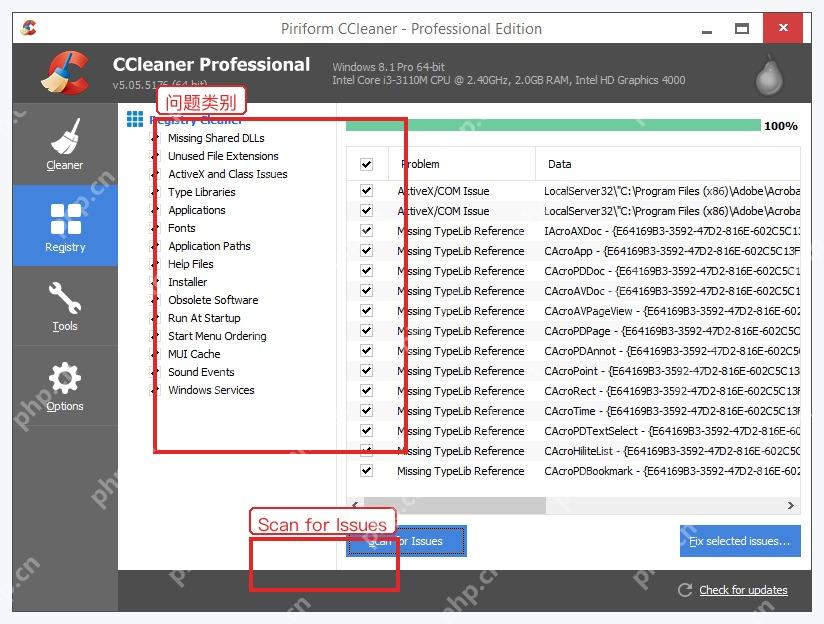Toggle checkbox for CAcroPDPage row
This screenshot has height=624, width=824.
click(366, 331)
